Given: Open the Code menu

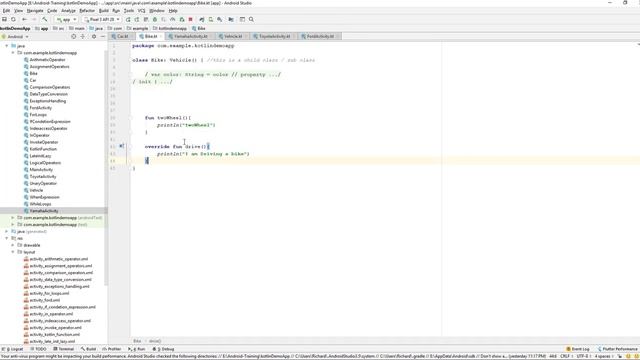Looking at the screenshot, I should point(52,11).
